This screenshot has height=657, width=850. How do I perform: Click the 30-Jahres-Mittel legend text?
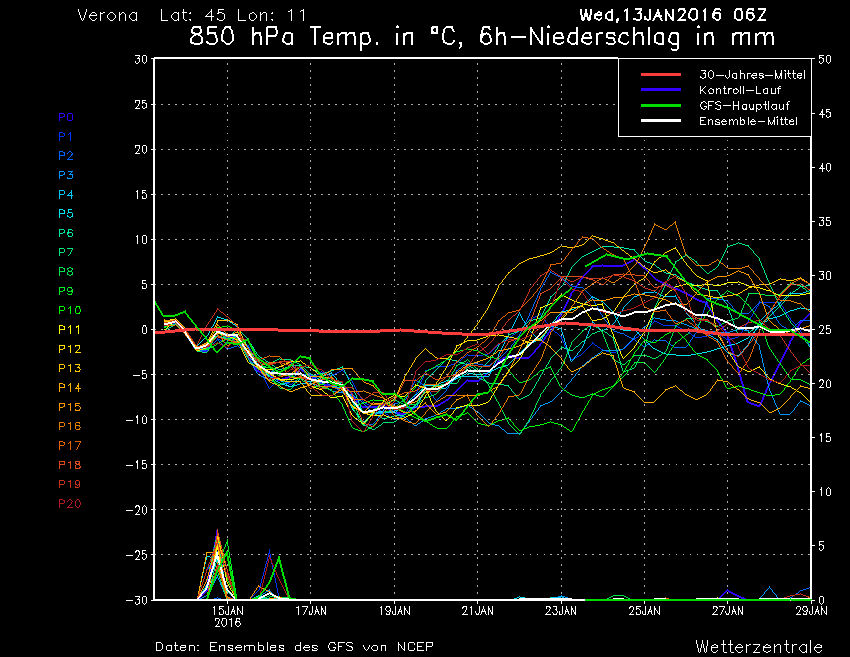point(752,75)
